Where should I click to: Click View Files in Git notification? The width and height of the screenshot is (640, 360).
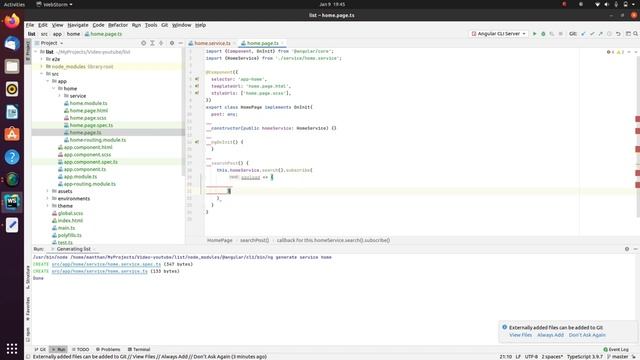point(520,335)
